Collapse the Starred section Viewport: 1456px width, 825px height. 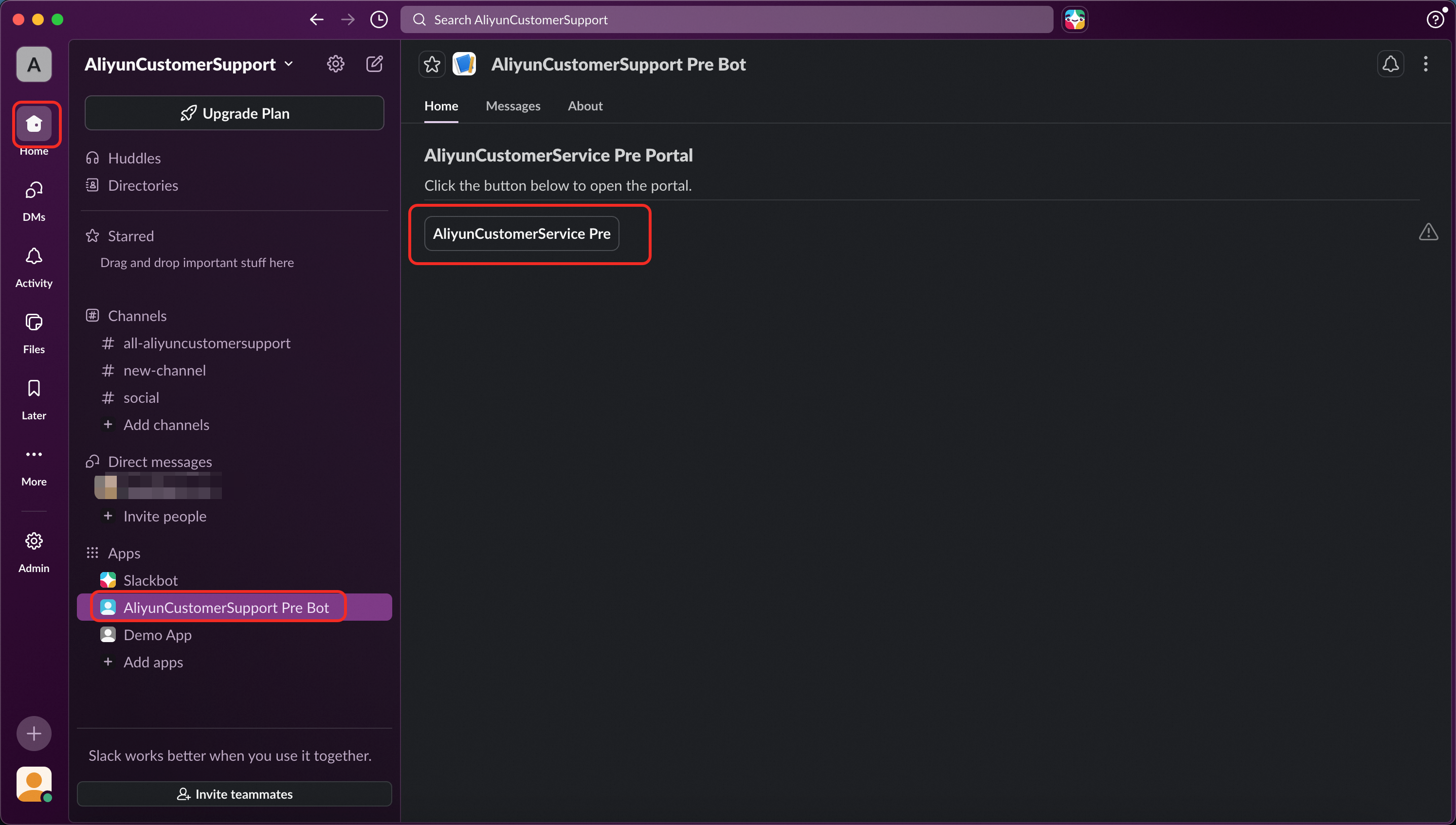(130, 236)
